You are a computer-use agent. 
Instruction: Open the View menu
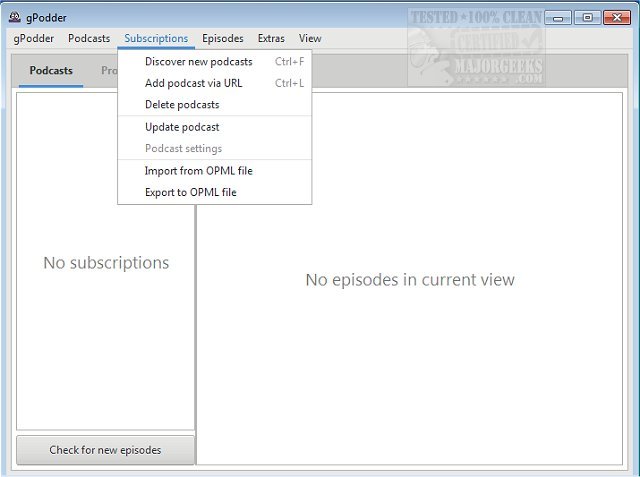point(310,38)
